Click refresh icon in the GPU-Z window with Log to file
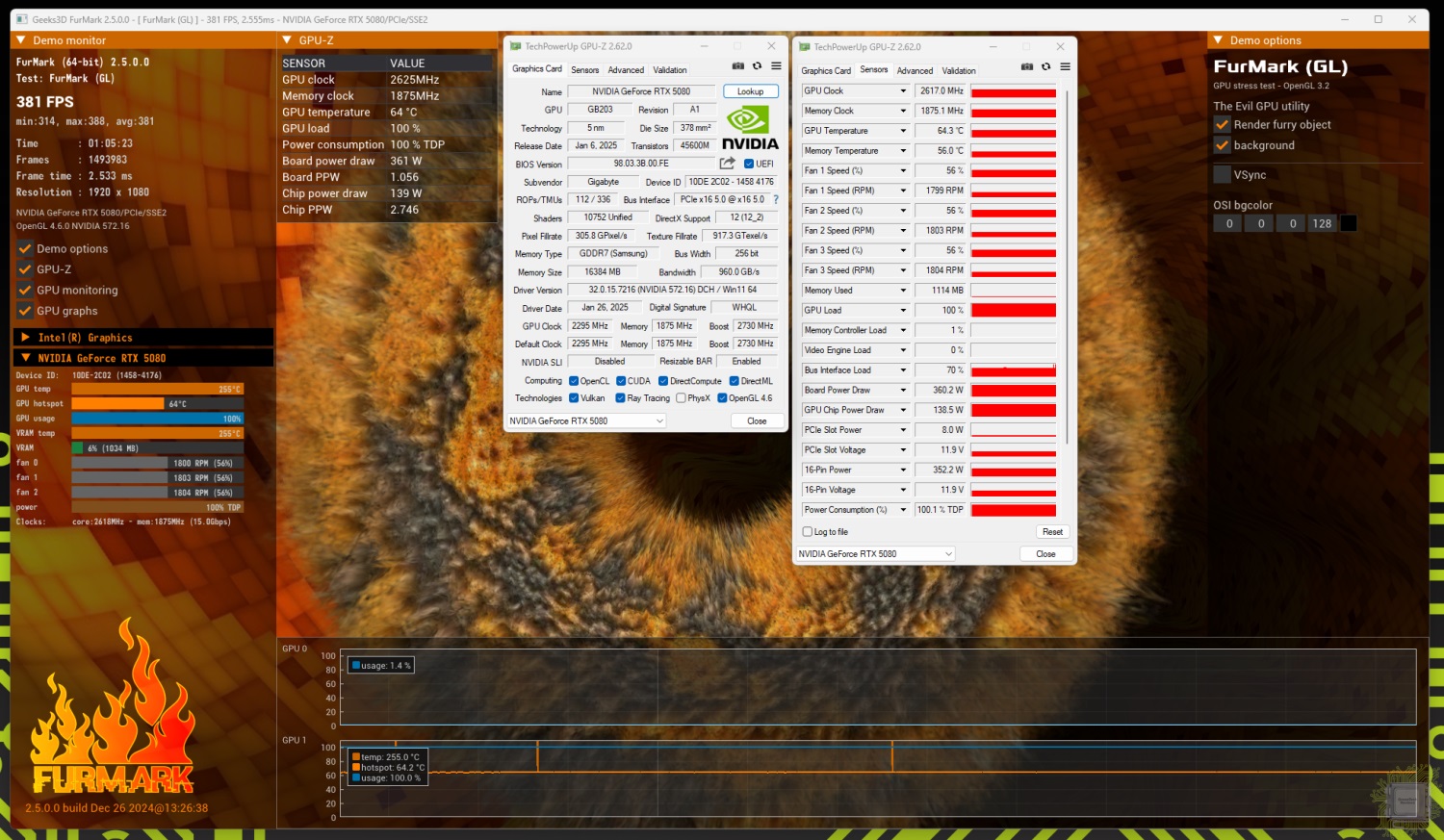The width and height of the screenshot is (1444, 840). (1045, 66)
